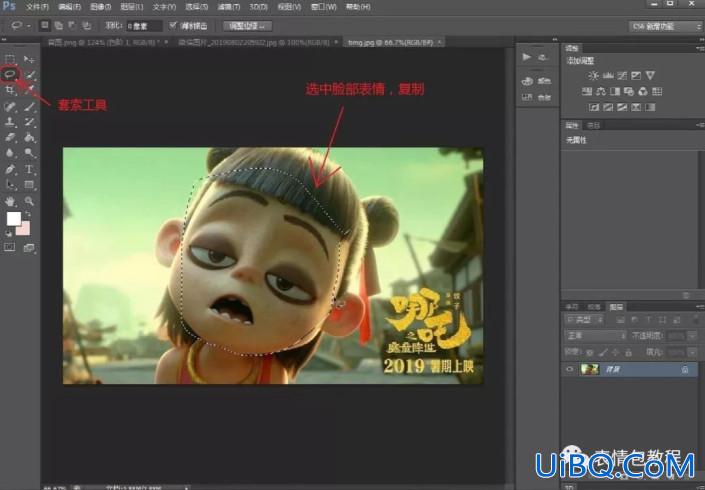Add a Levels adjustment
Screen dimensions: 705x490
click(x=608, y=76)
